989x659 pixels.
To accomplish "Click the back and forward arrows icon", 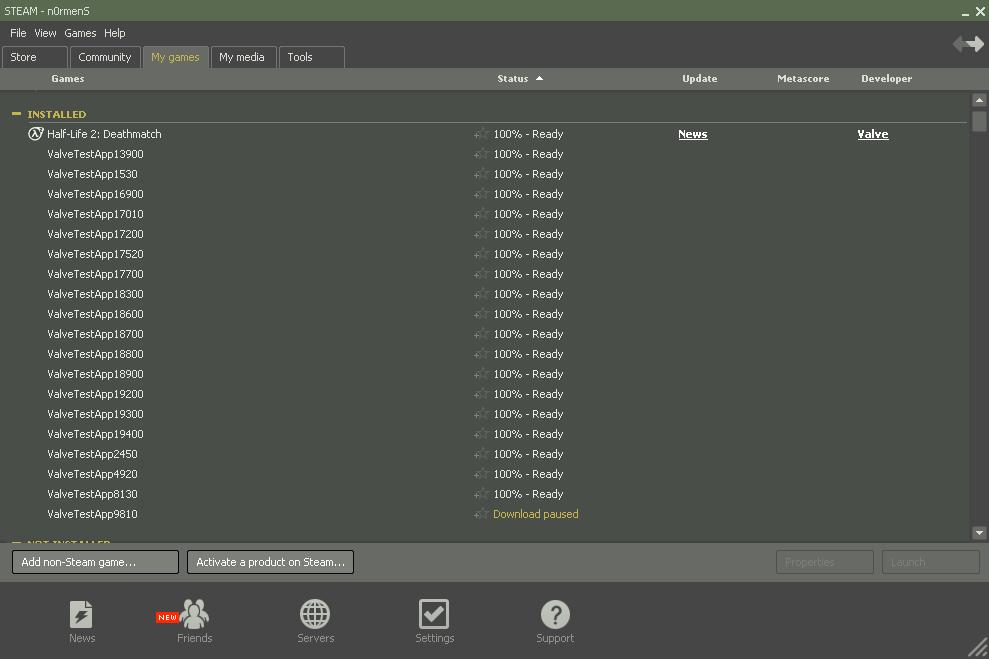I will [x=968, y=44].
